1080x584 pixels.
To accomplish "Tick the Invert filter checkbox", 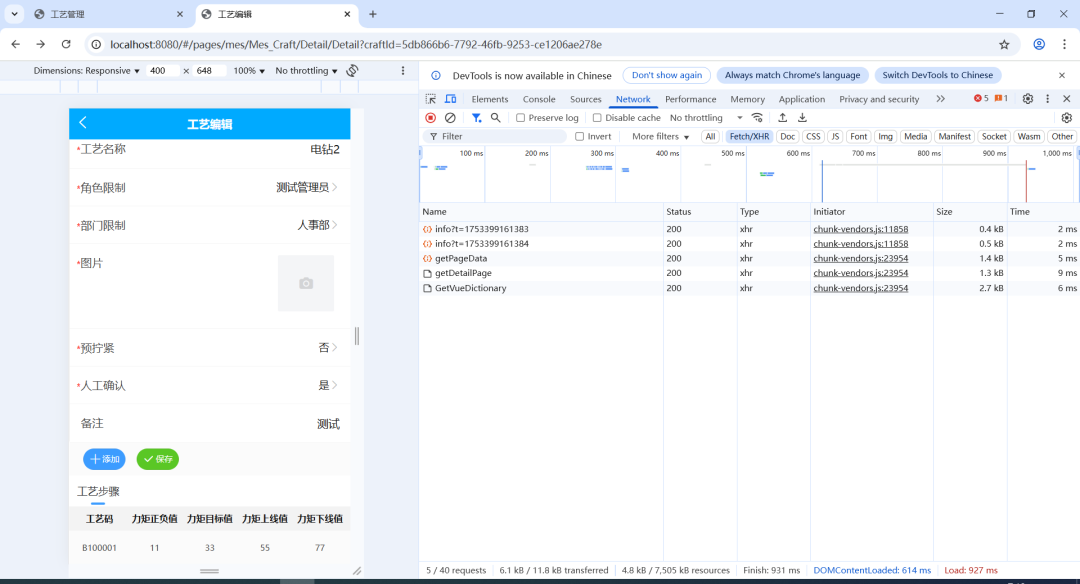I will tap(580, 137).
